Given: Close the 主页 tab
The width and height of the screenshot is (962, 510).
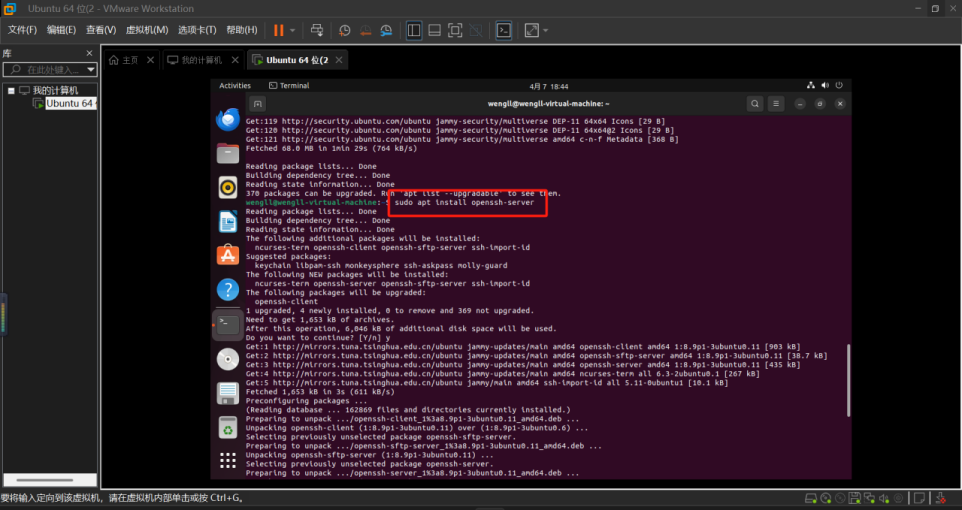Looking at the screenshot, I should coord(150,60).
